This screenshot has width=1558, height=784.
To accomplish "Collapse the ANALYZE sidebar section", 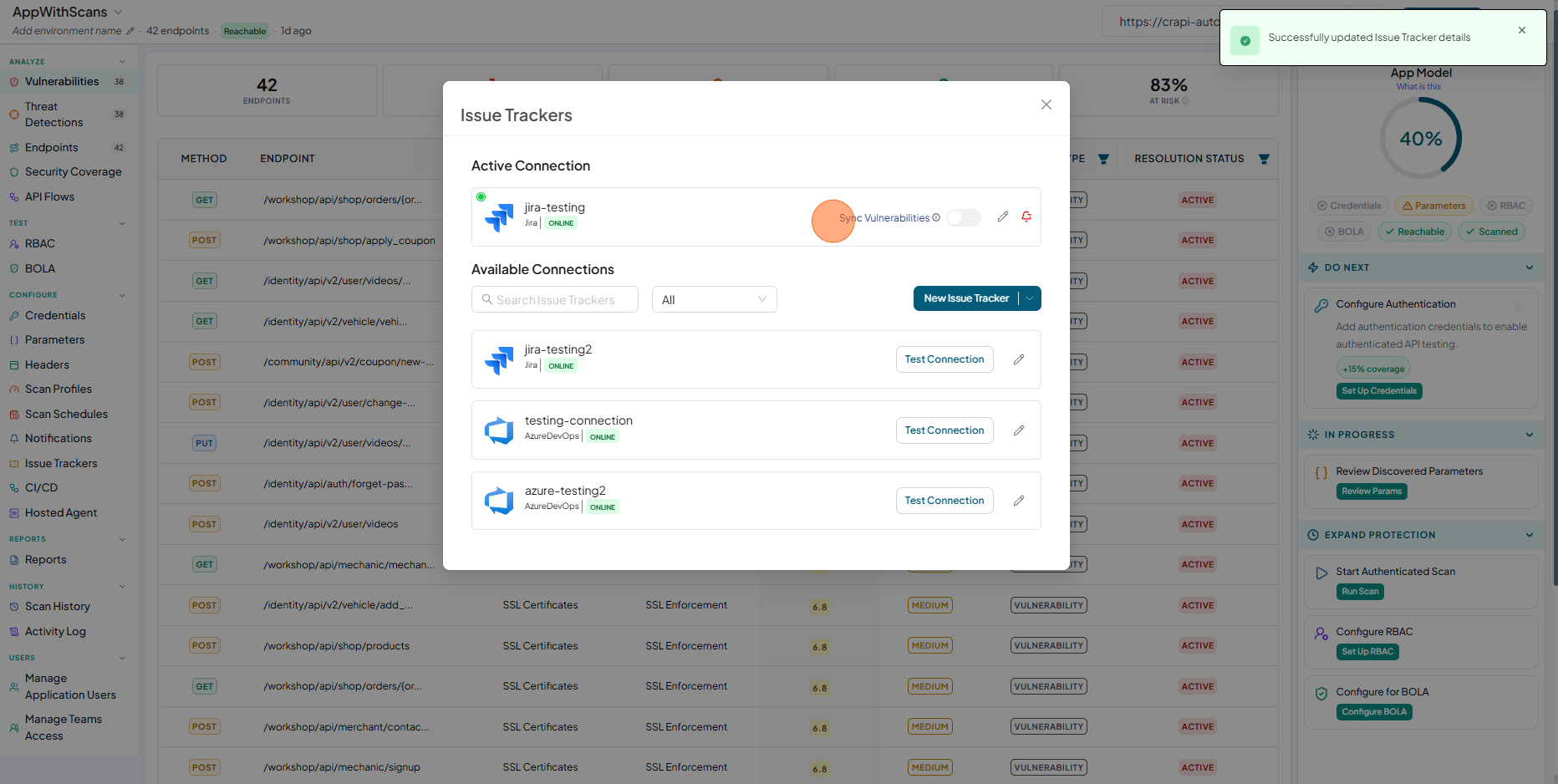I will coord(122,61).
